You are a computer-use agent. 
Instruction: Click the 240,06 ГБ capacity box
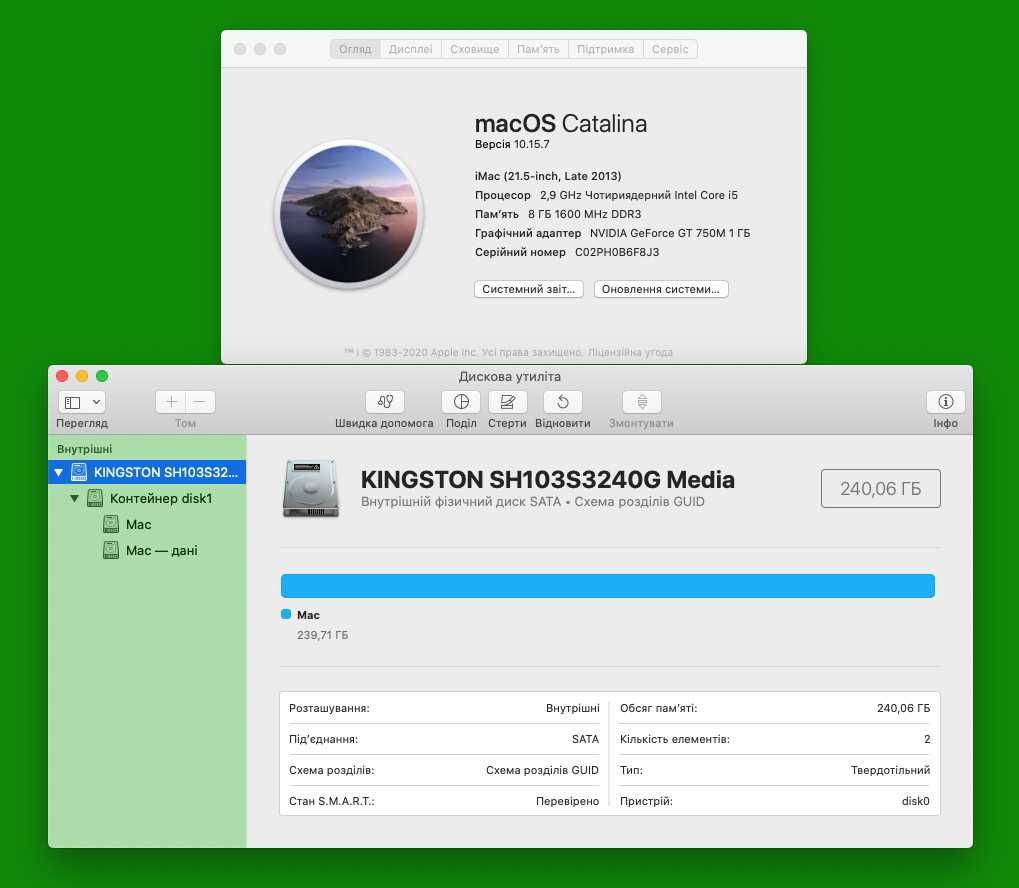881,488
